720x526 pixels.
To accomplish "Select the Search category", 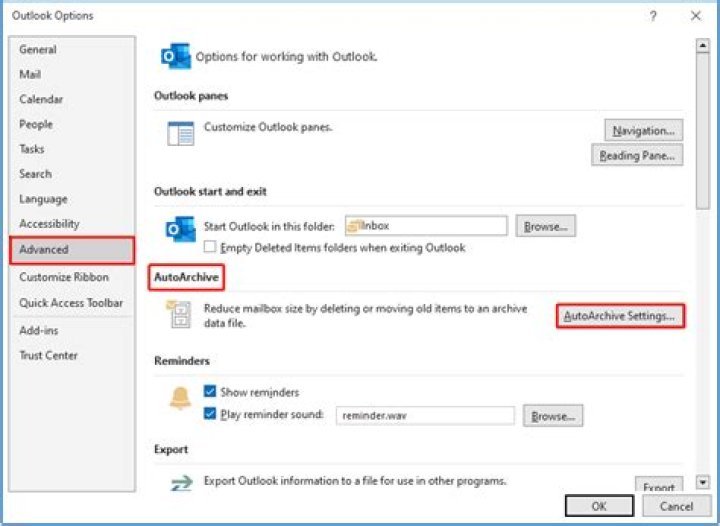I will click(72, 174).
